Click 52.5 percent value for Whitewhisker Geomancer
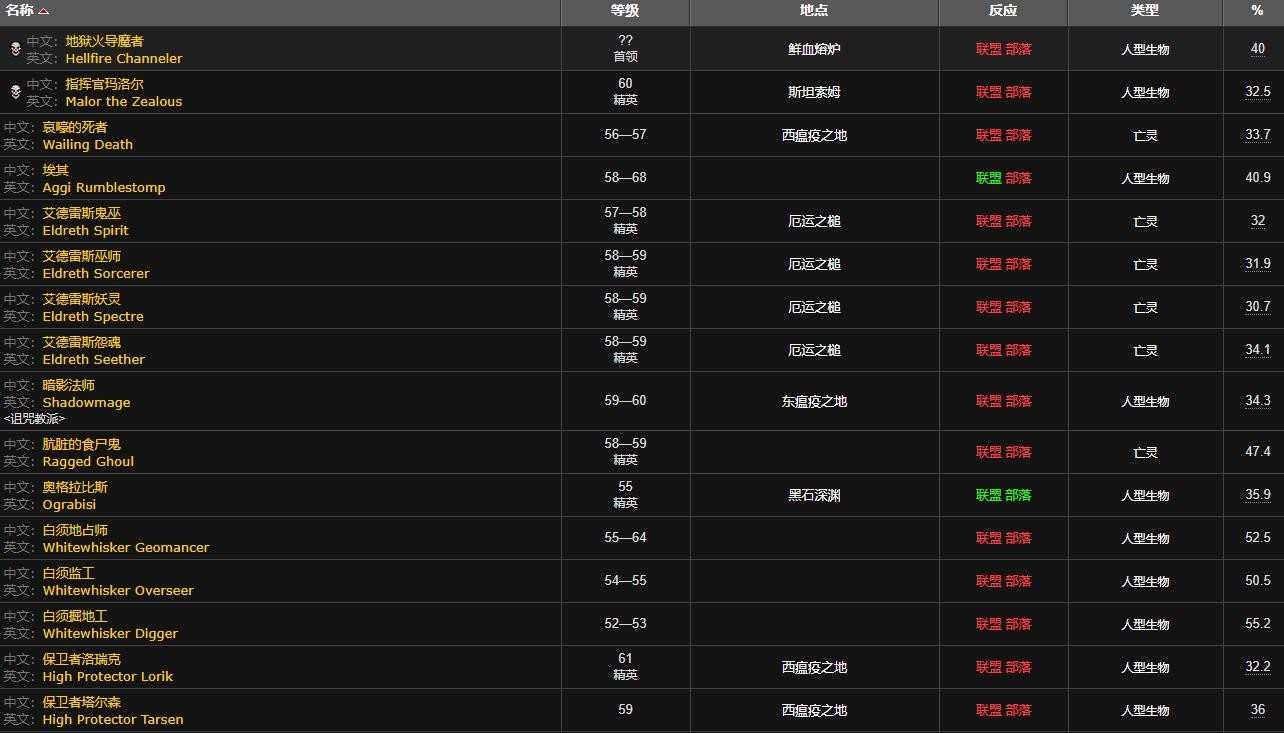Image resolution: width=1284 pixels, height=733 pixels. click(x=1257, y=538)
